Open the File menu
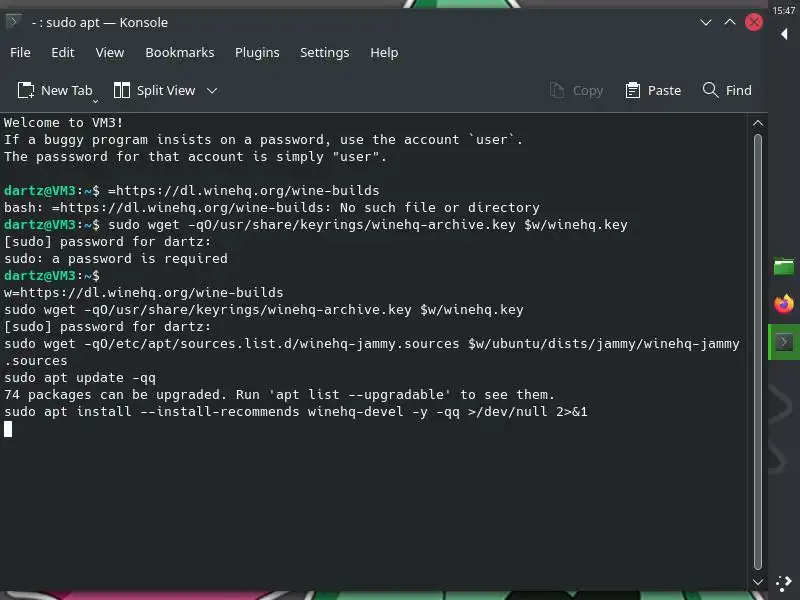 click(20, 53)
